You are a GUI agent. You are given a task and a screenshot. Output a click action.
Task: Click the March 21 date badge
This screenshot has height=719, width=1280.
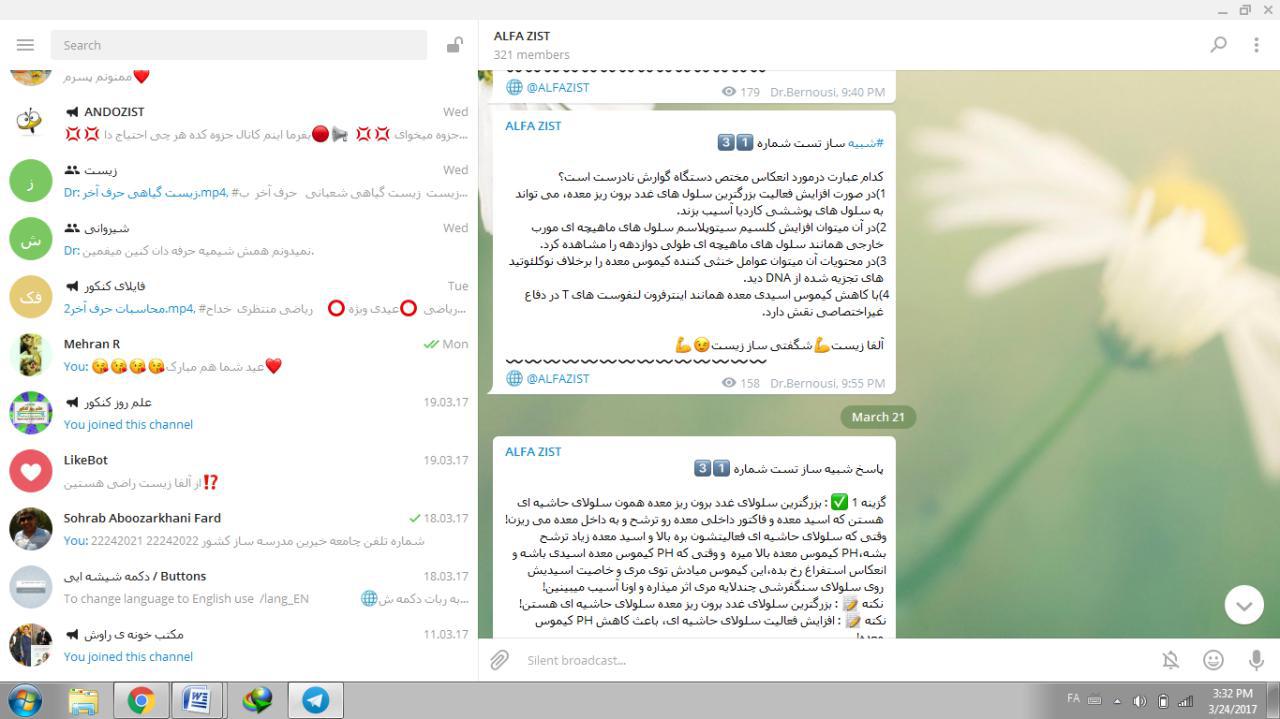(878, 417)
